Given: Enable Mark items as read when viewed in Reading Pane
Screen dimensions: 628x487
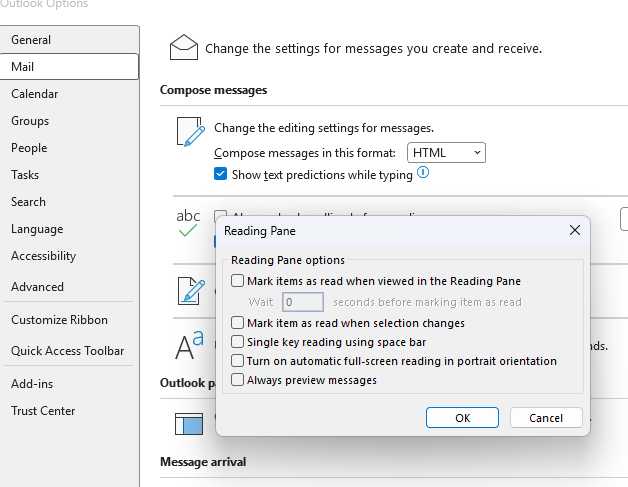Looking at the screenshot, I should [x=238, y=281].
